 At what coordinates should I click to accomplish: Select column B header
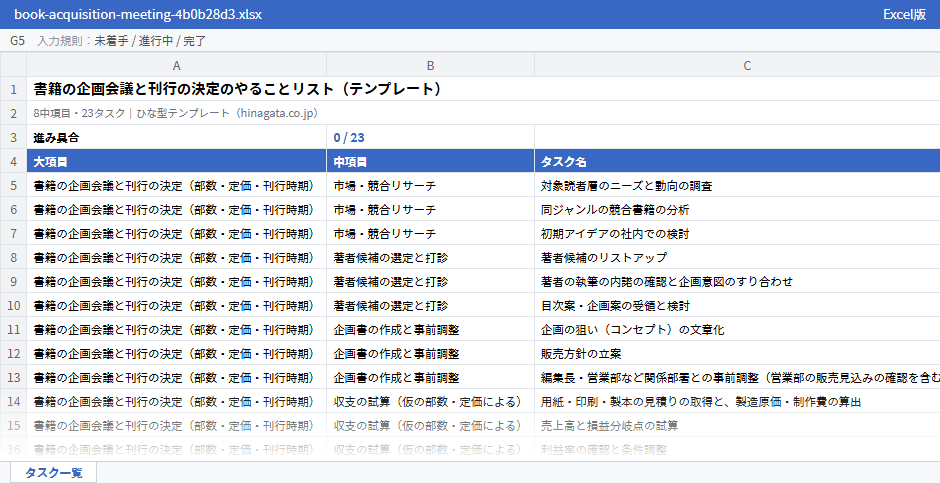(x=430, y=65)
